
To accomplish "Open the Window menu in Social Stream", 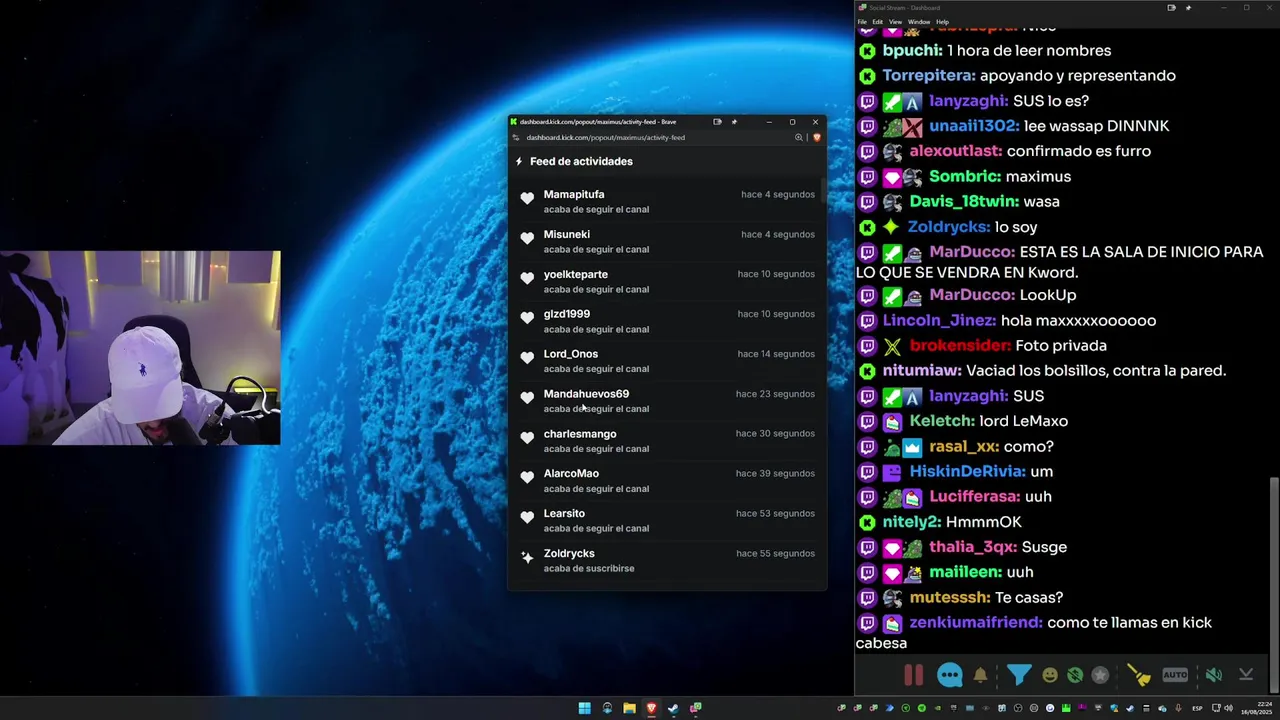I will (x=919, y=22).
